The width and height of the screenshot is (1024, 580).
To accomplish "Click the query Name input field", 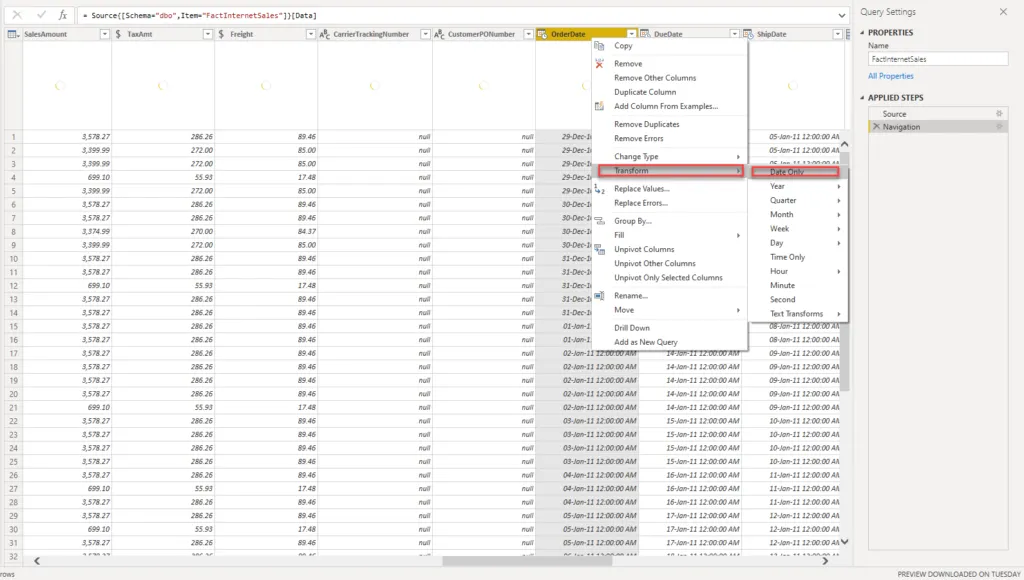I will point(937,59).
